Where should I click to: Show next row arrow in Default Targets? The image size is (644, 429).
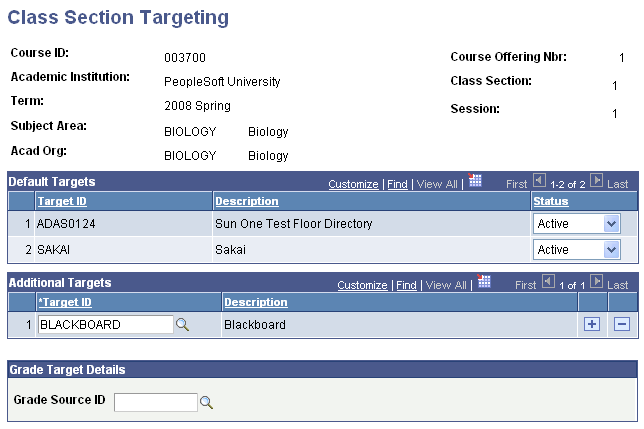[x=596, y=180]
